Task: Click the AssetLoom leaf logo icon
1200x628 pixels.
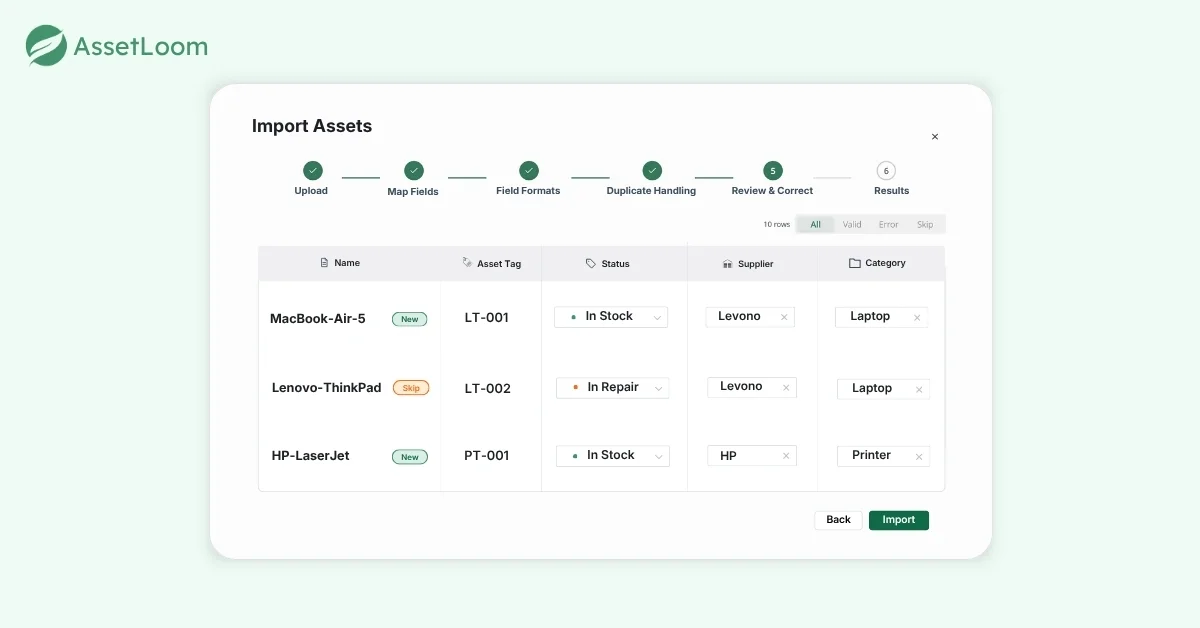Action: click(46, 46)
